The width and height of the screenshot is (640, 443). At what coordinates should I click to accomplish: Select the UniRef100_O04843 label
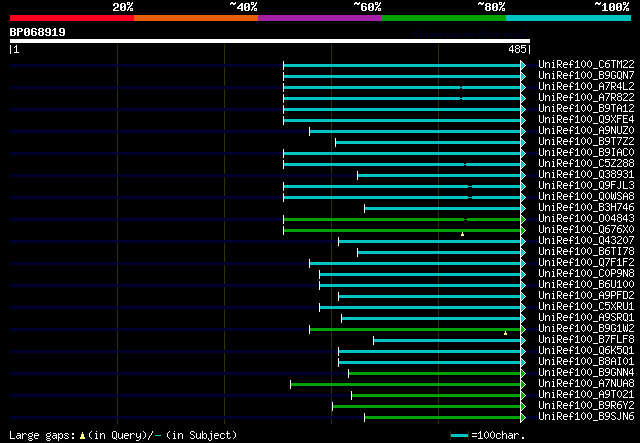tap(586, 218)
